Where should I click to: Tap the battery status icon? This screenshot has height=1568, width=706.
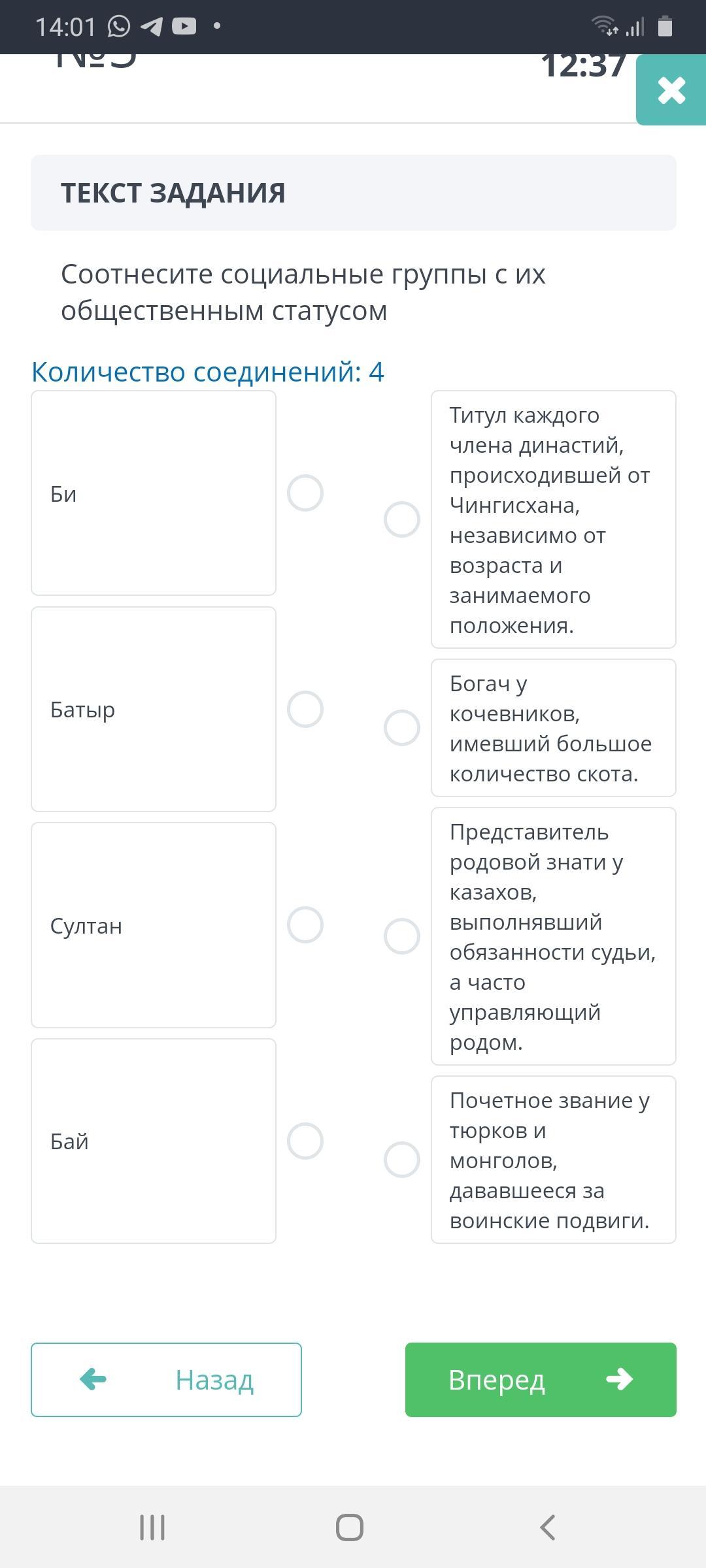665,27
